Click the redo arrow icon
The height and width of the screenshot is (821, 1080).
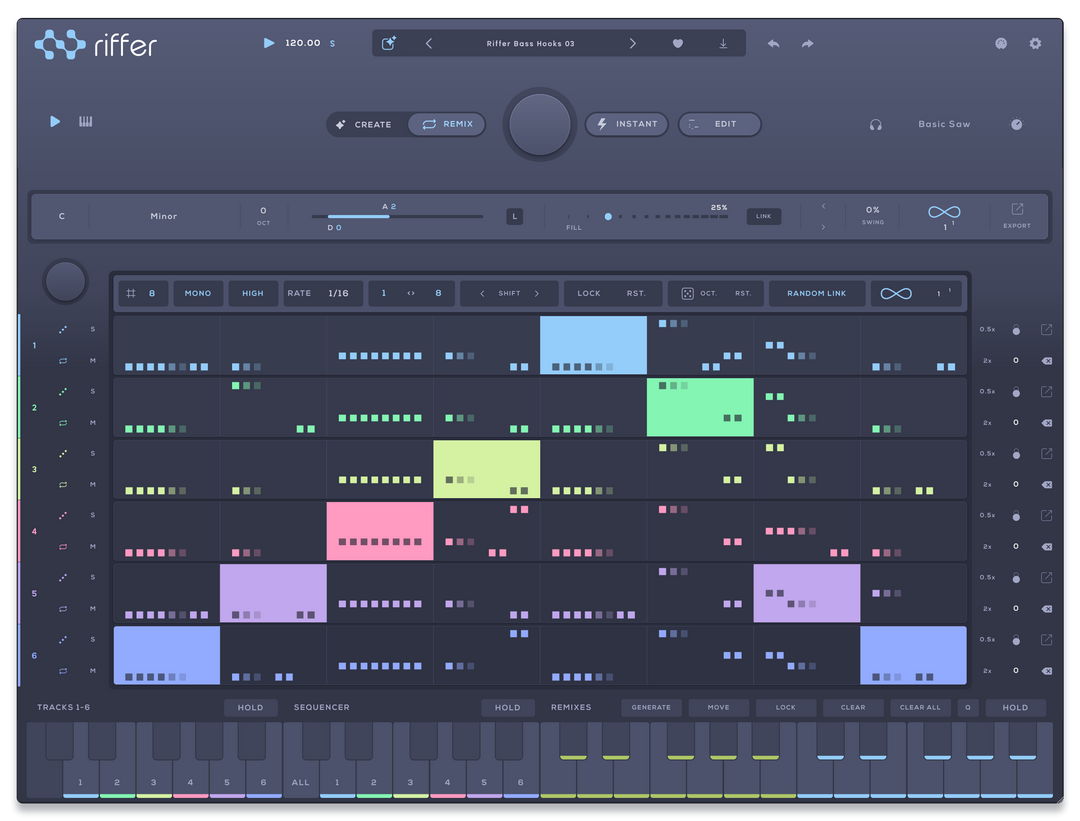[x=807, y=43]
